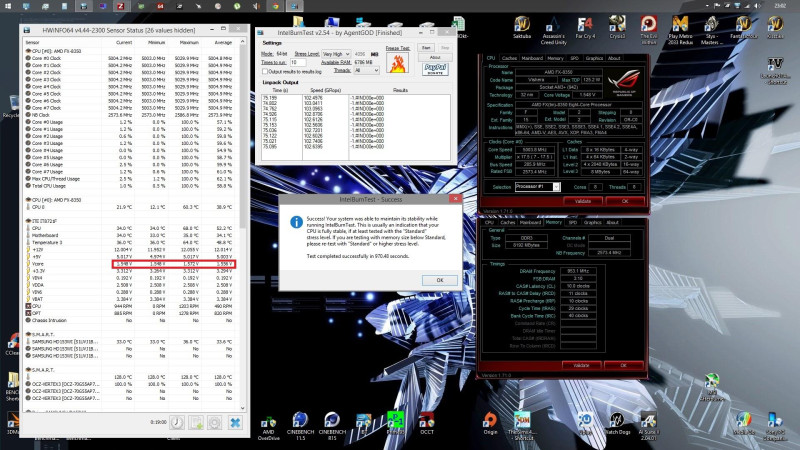Viewport: 800px width, 450px height.
Task: Open the AMD OverDrive desktop icon
Action: (x=268, y=428)
